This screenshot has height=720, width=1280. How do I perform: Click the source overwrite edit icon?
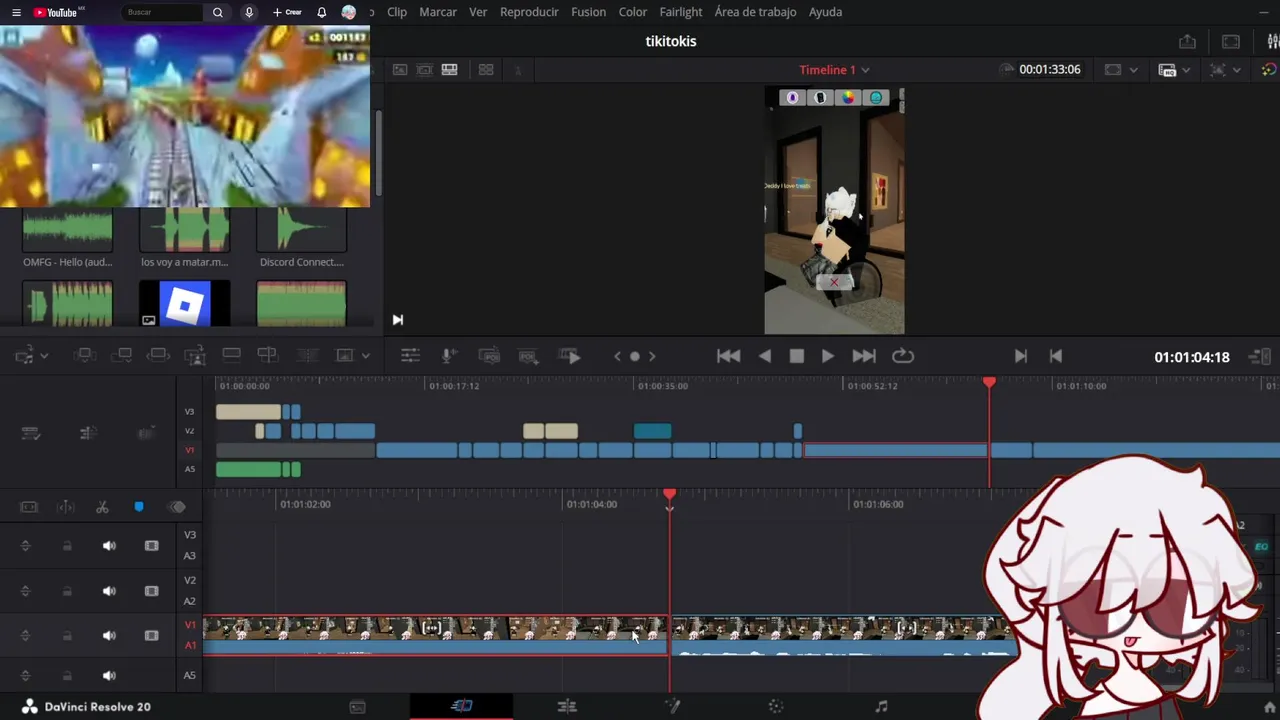point(267,355)
